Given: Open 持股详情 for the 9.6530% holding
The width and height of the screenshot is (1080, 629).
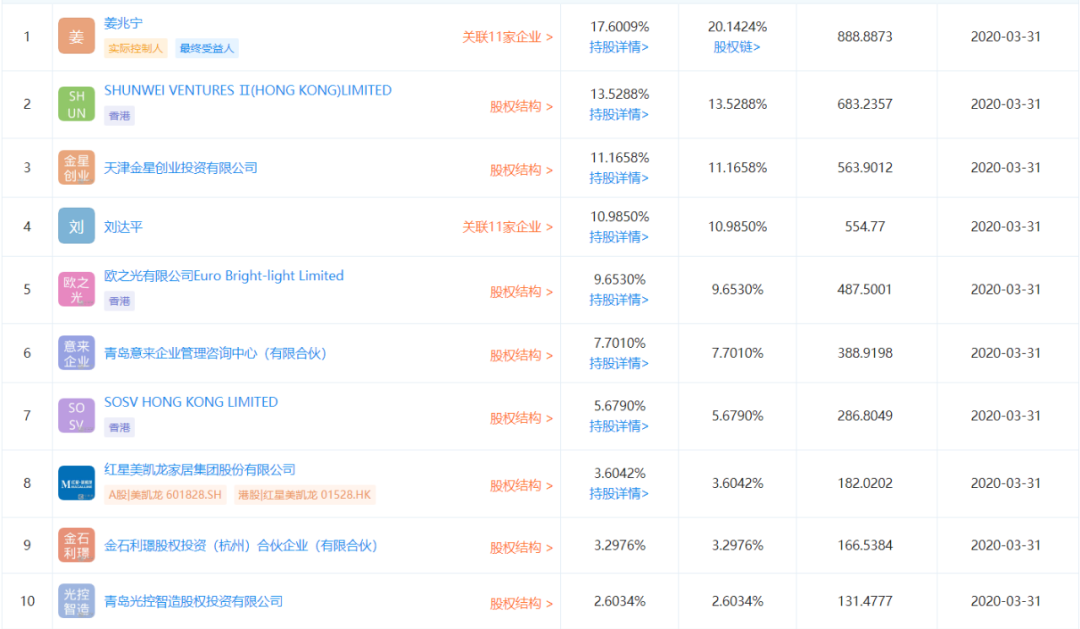Looking at the screenshot, I should (619, 300).
